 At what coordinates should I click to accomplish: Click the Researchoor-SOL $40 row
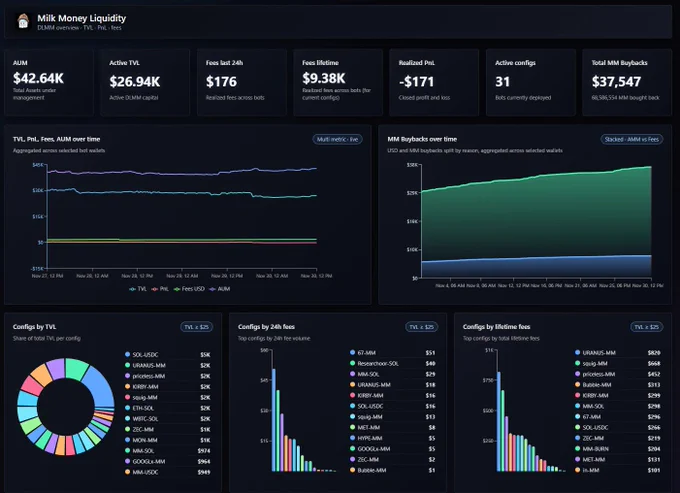coord(392,363)
